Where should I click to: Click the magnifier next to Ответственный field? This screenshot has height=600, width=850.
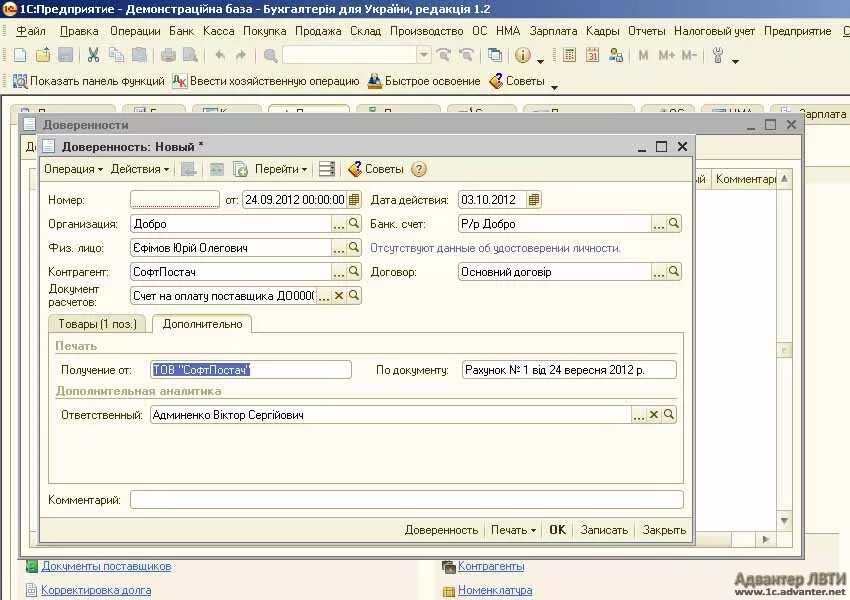click(x=669, y=415)
